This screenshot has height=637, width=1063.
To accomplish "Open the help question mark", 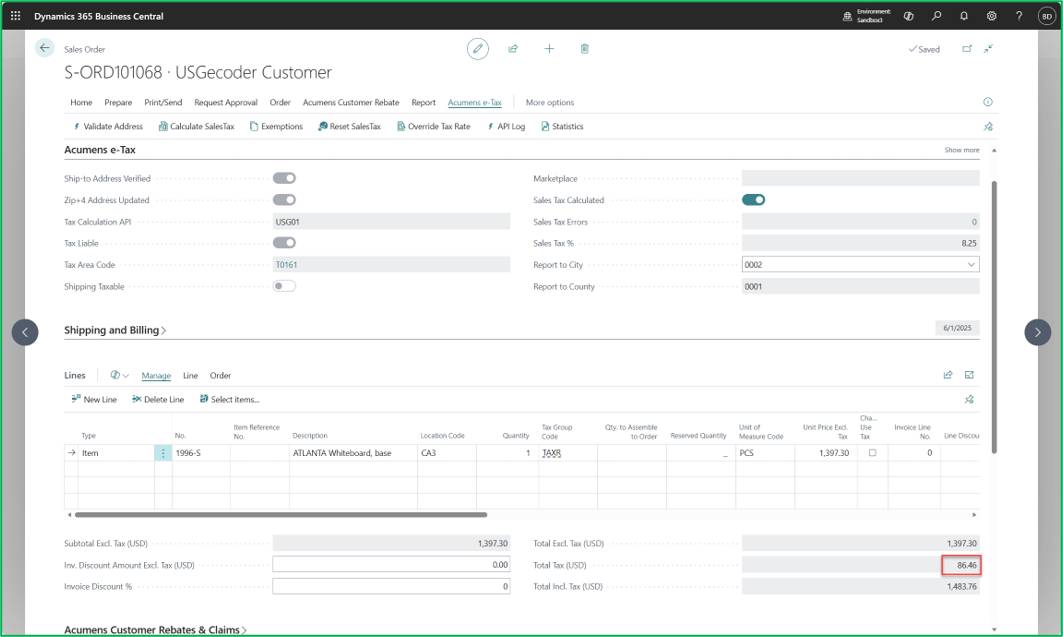I will coord(1018,16).
